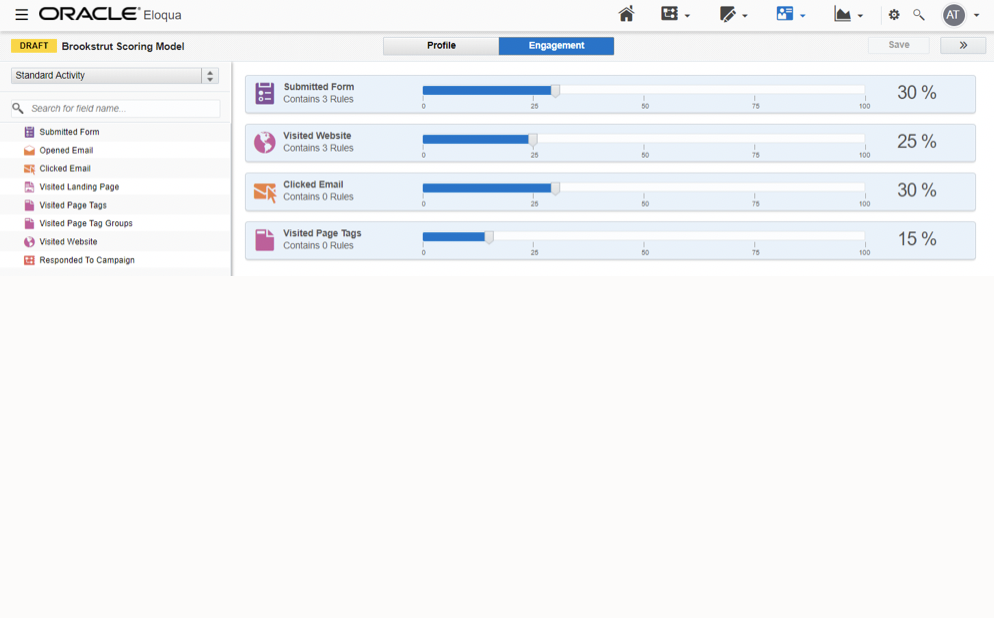This screenshot has width=994, height=618.
Task: Click the search magnifier in top bar
Action: [x=919, y=15]
